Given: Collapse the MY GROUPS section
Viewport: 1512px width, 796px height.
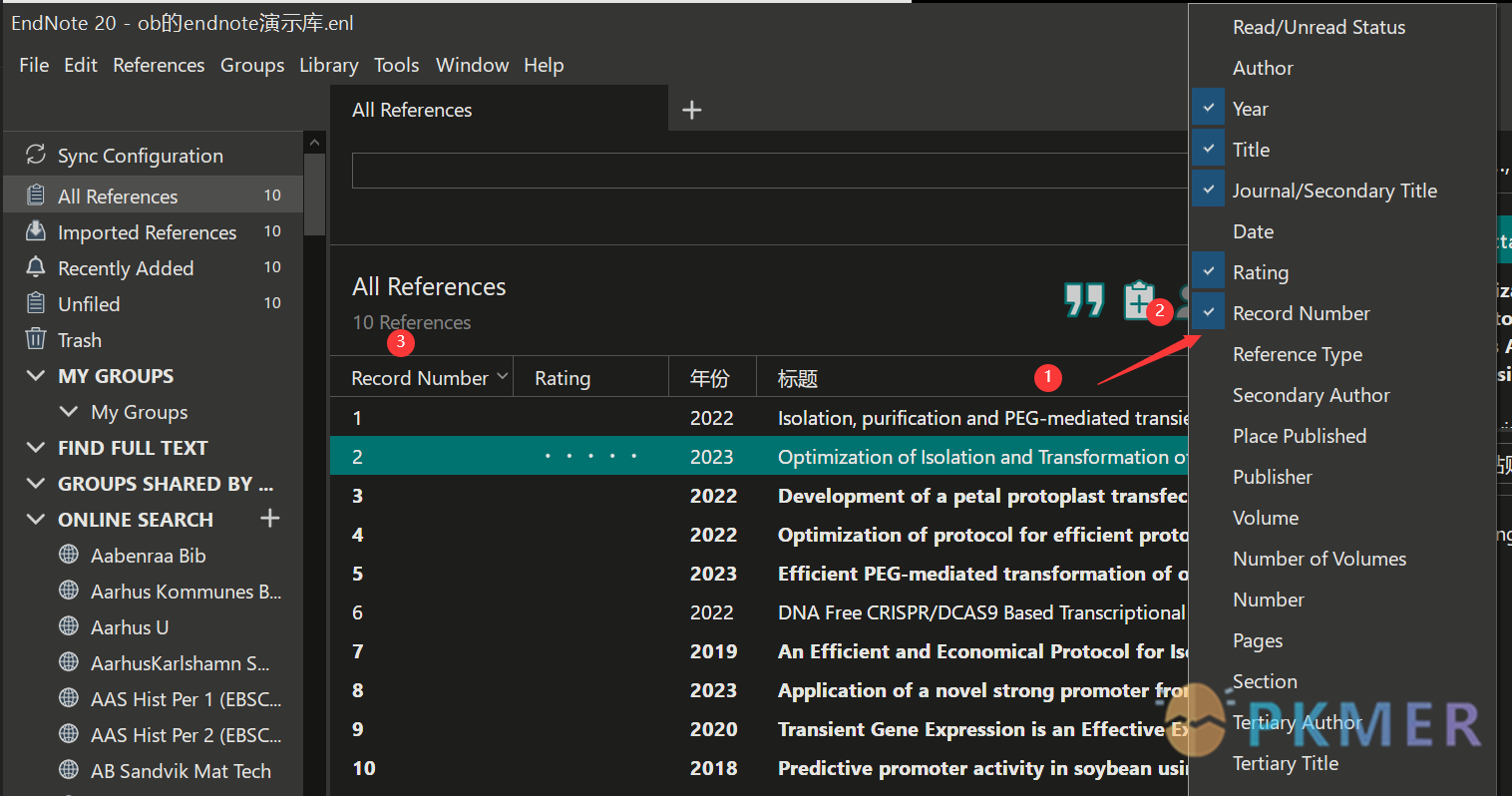Looking at the screenshot, I should [x=36, y=376].
